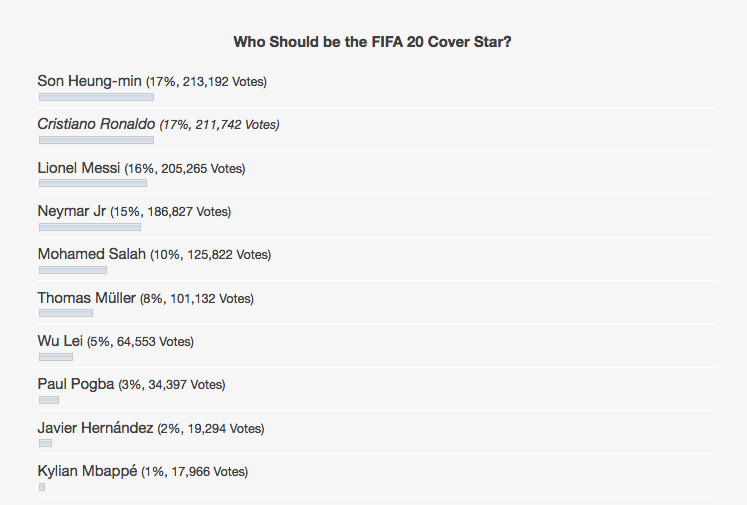747x505 pixels.
Task: Click Cristiano Ronaldo's vote percentage bar
Action: pyautogui.click(x=96, y=140)
